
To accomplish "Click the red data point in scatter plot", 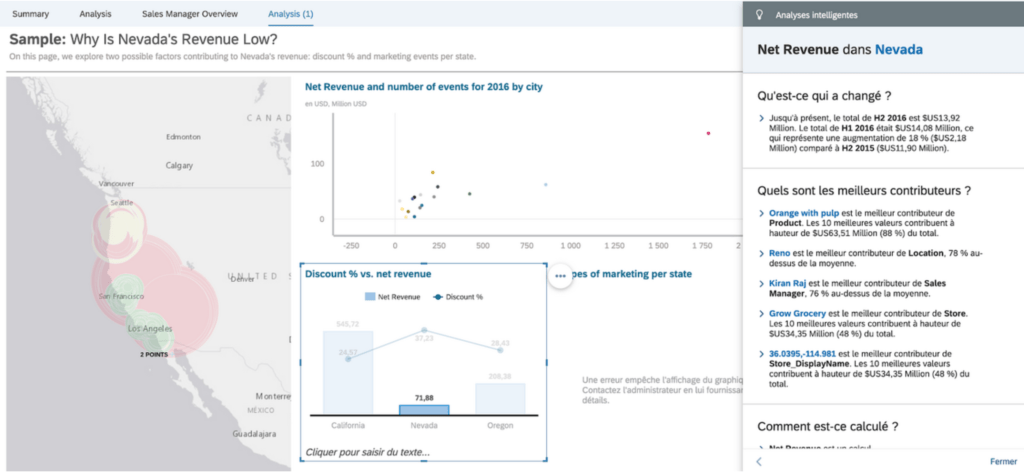I will pyautogui.click(x=708, y=133).
